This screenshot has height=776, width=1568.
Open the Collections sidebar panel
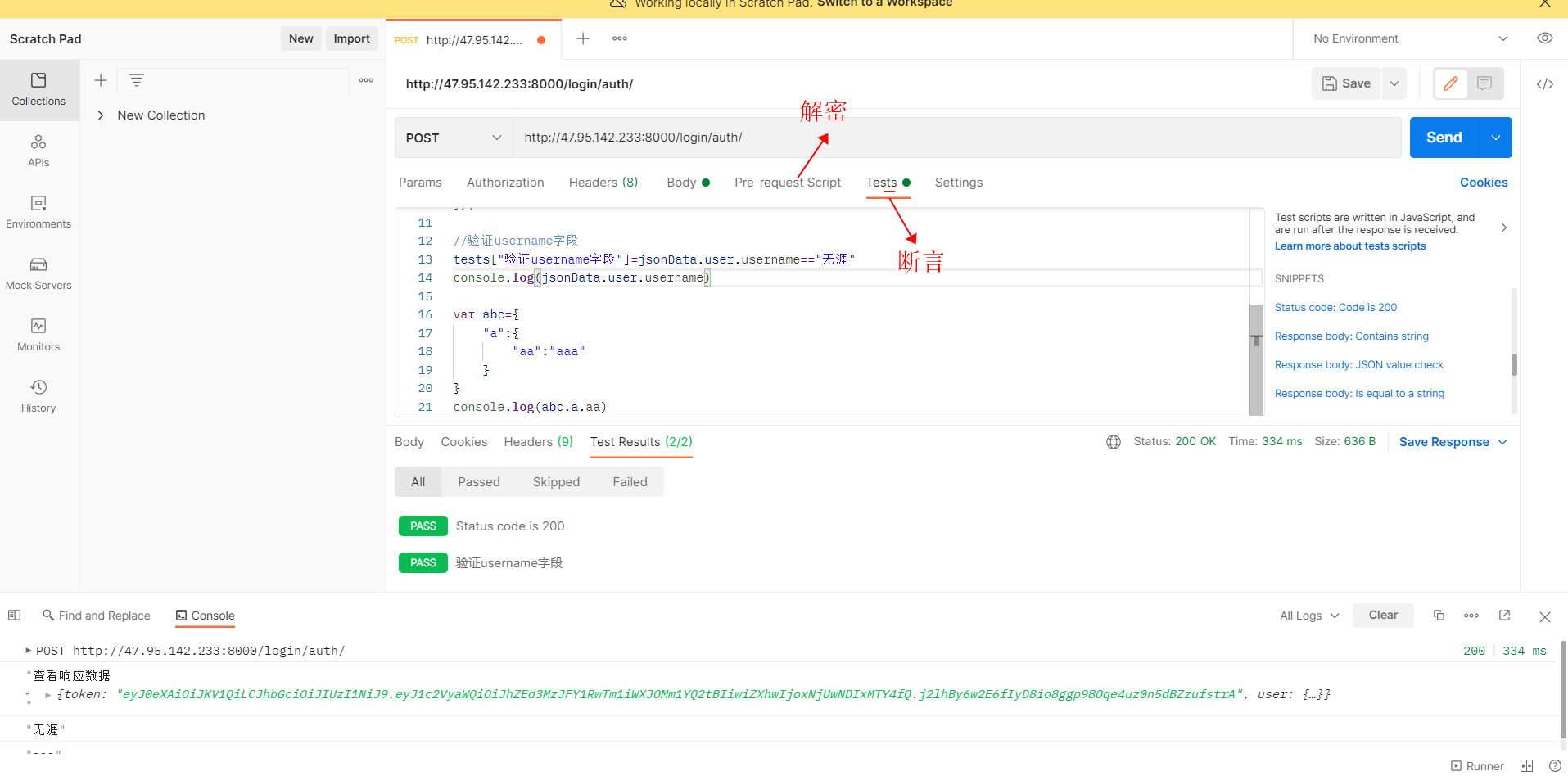pyautogui.click(x=38, y=90)
